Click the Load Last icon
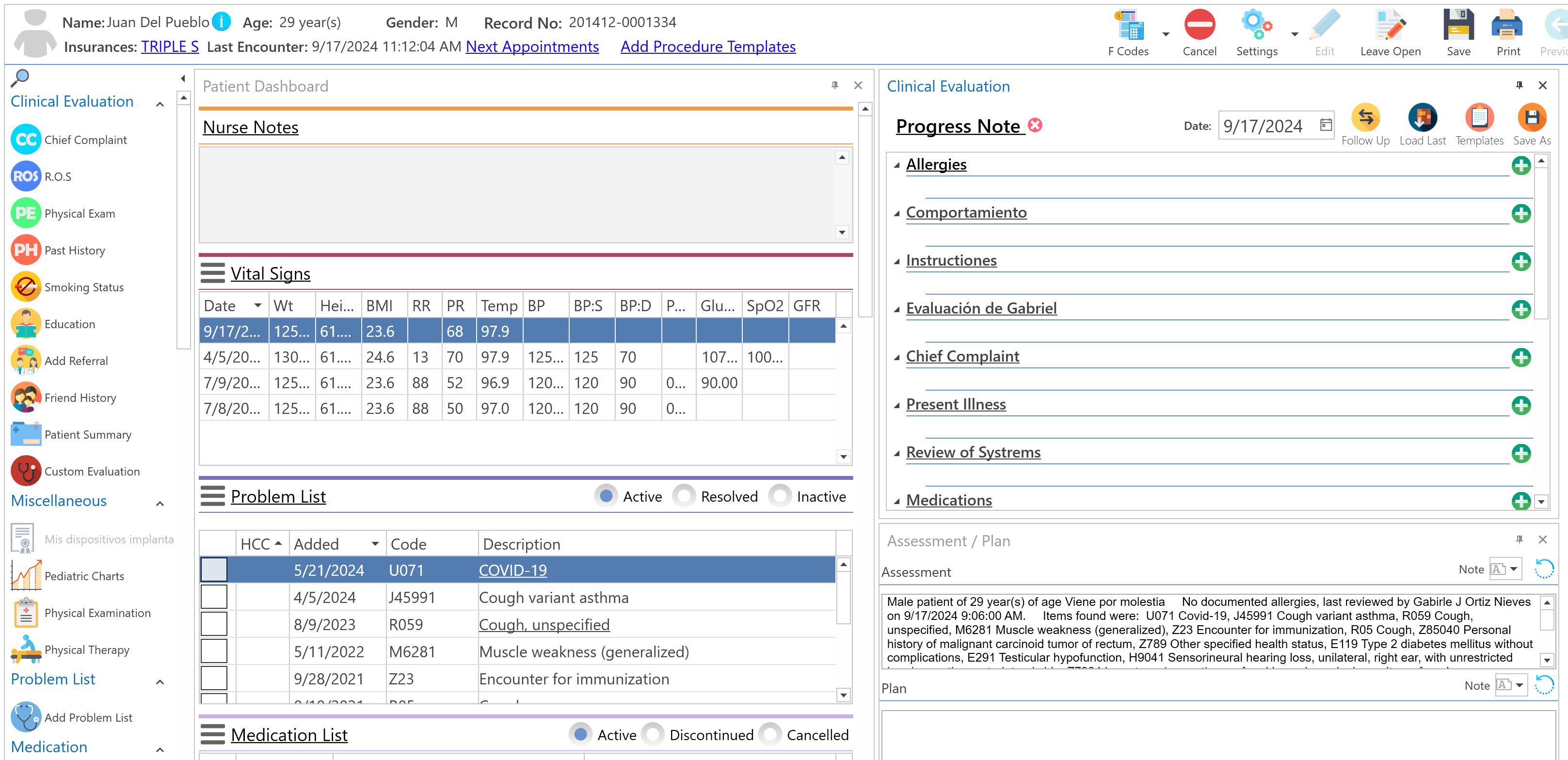This screenshot has width=1568, height=760. [1422, 118]
